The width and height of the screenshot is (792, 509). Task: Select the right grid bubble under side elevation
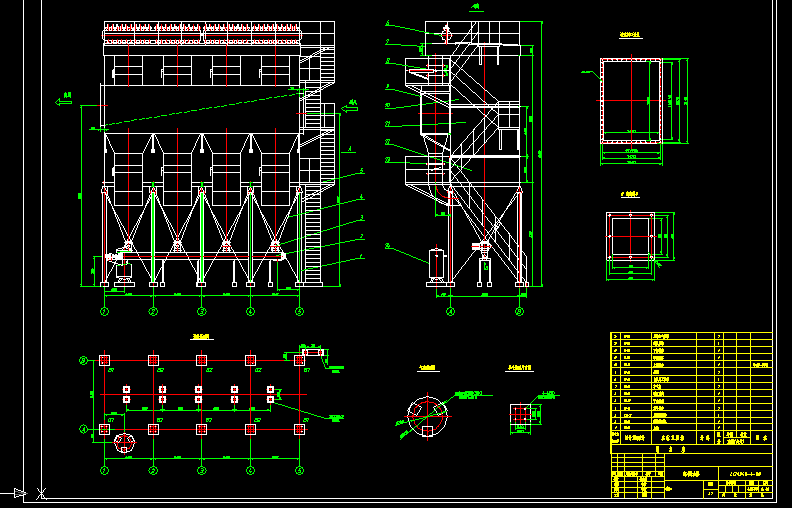click(519, 312)
